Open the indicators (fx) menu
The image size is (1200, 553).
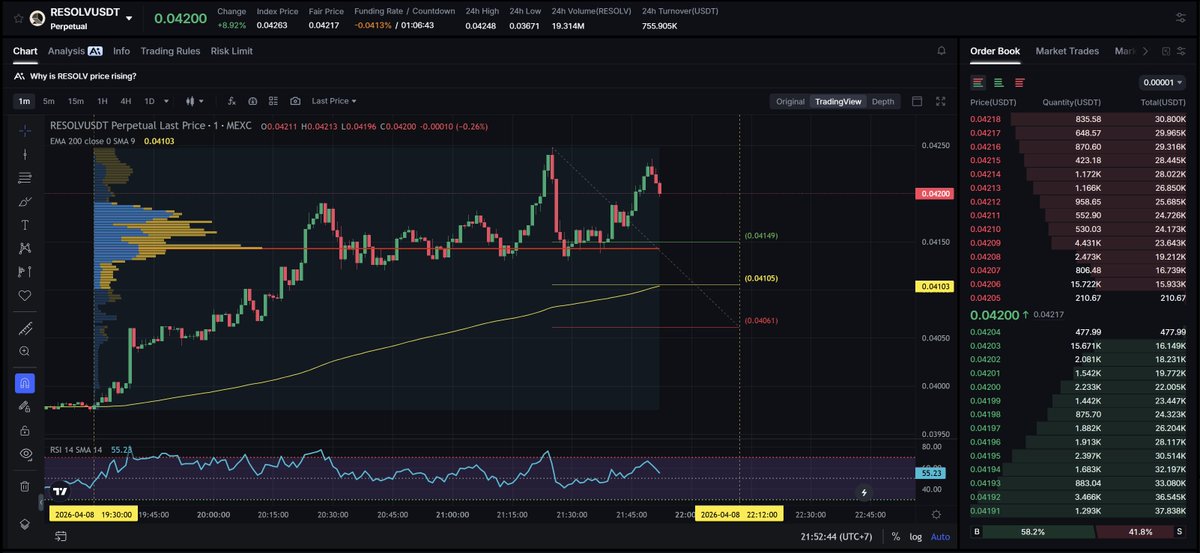[x=232, y=101]
